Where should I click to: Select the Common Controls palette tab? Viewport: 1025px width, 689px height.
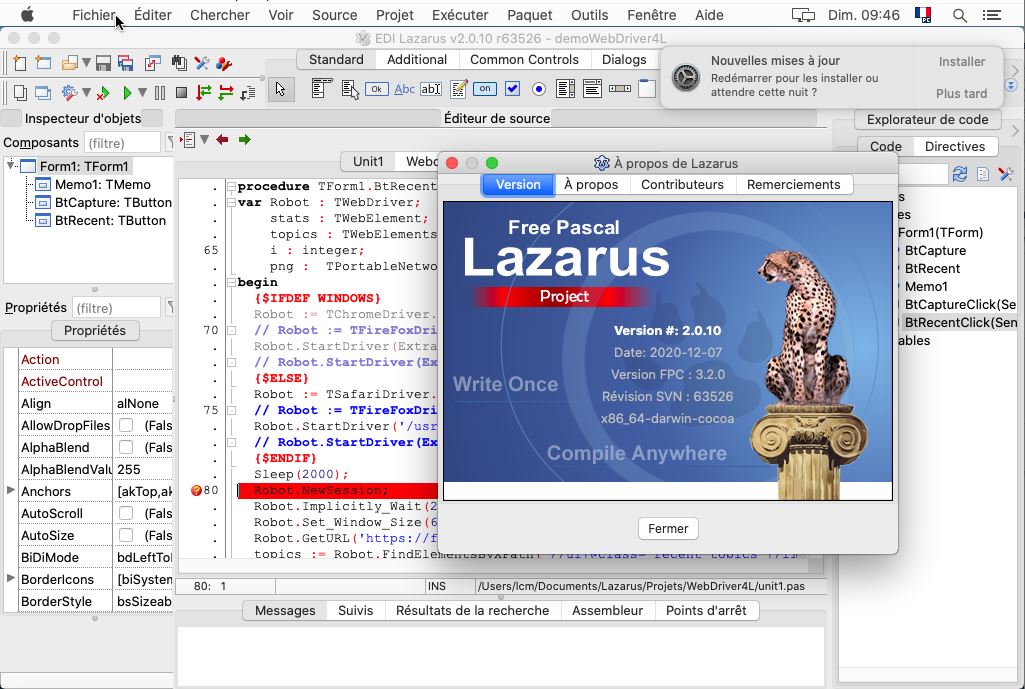[524, 59]
